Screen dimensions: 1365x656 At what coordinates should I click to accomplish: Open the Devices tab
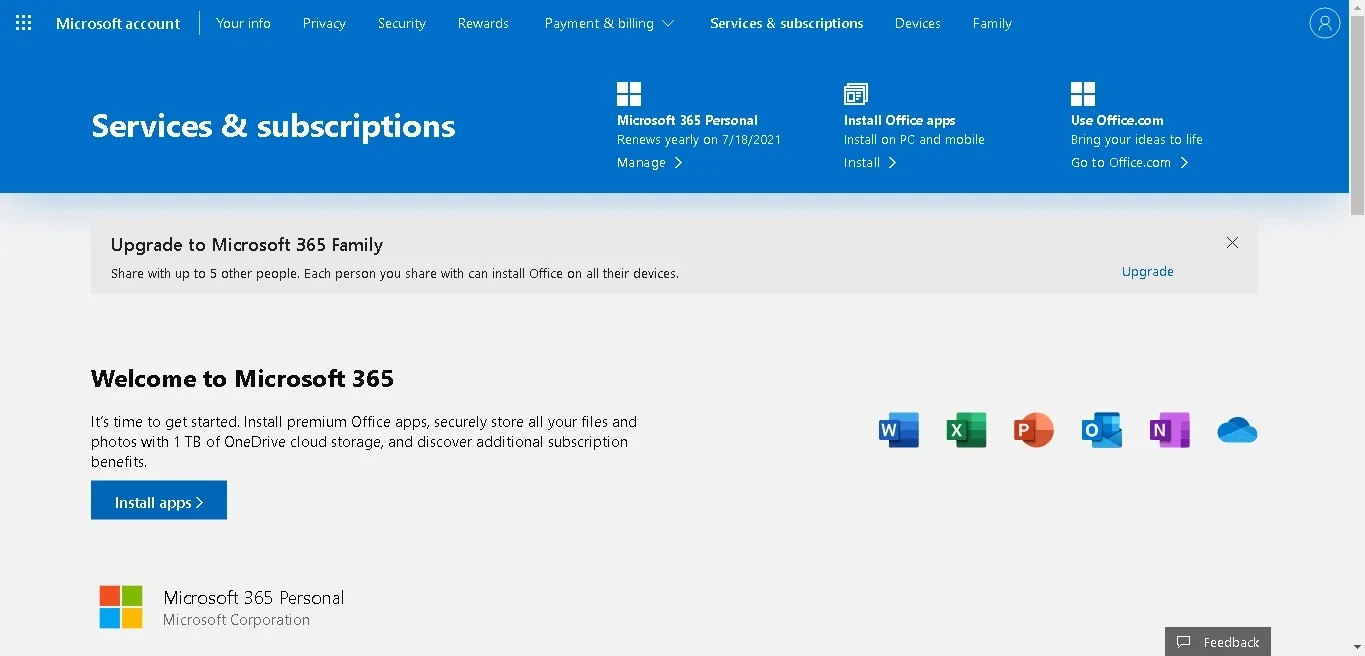tap(918, 23)
